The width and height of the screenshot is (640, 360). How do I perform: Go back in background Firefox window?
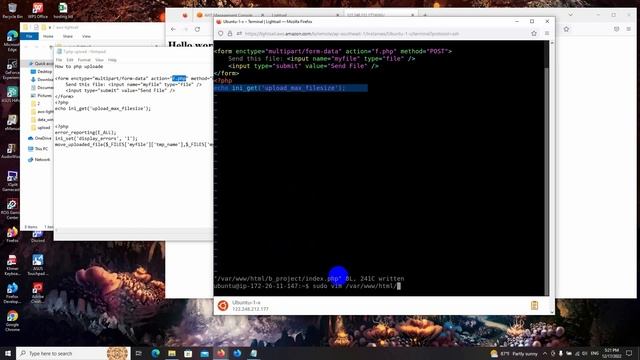[x=173, y=29]
